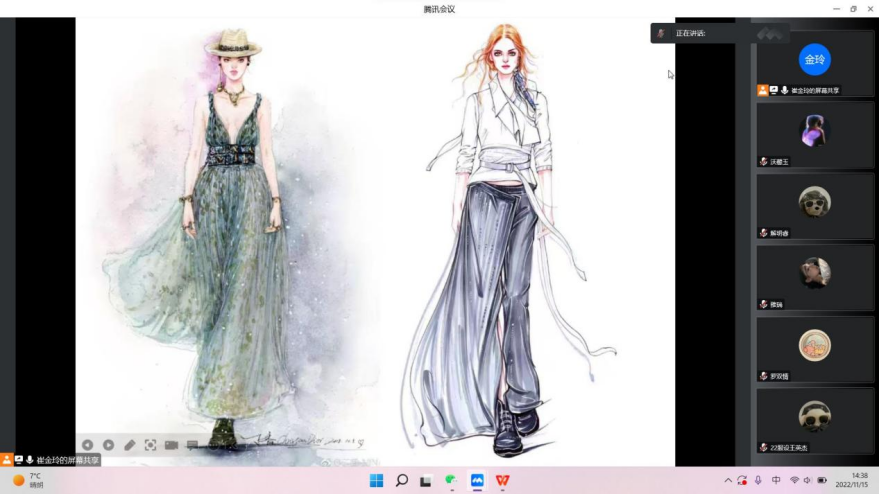This screenshot has height=495, width=879.
Task: Click the orange host badge in the 金玲 tile
Action: (762, 90)
